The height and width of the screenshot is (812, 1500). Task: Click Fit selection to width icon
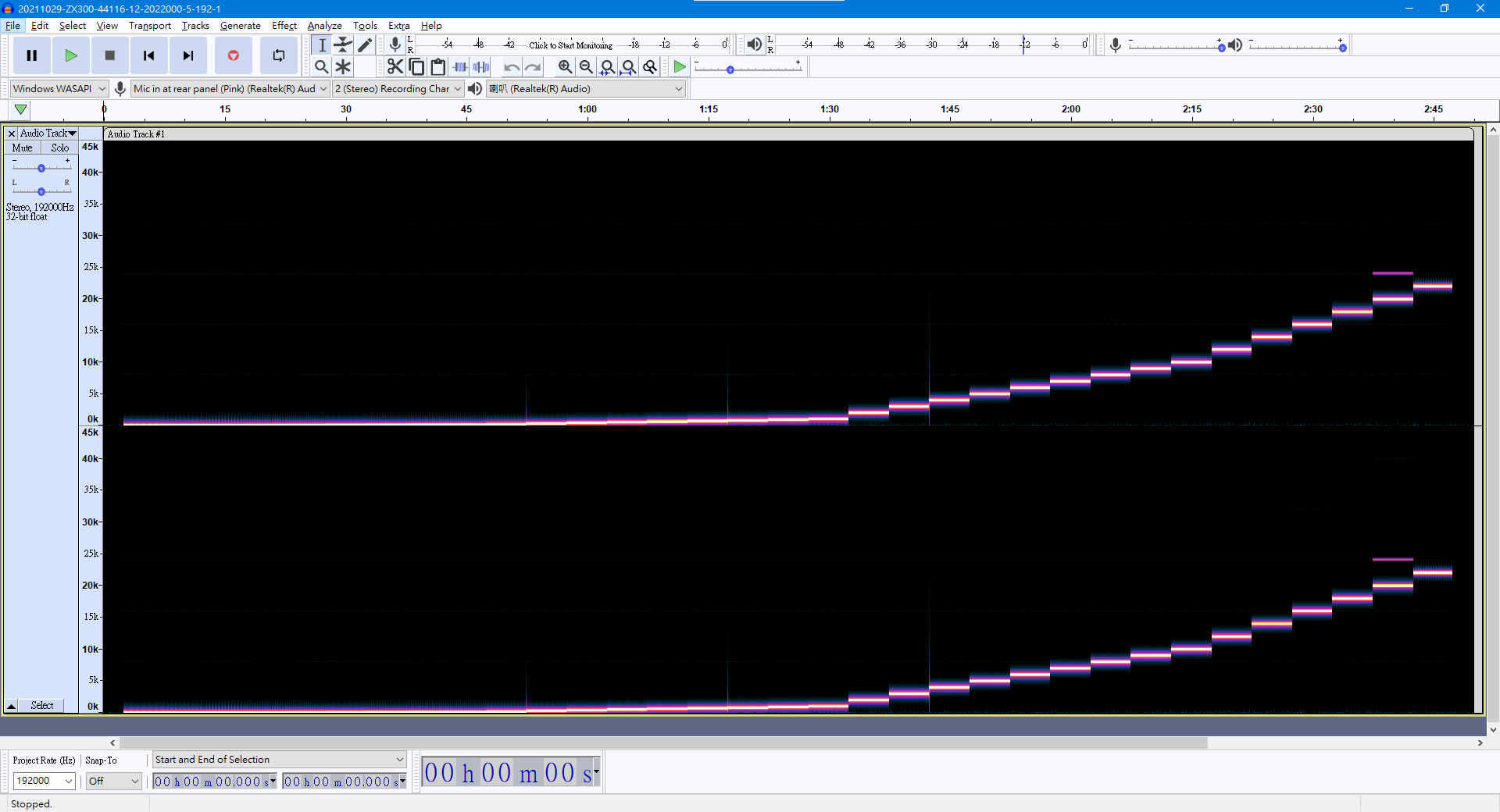click(x=607, y=67)
